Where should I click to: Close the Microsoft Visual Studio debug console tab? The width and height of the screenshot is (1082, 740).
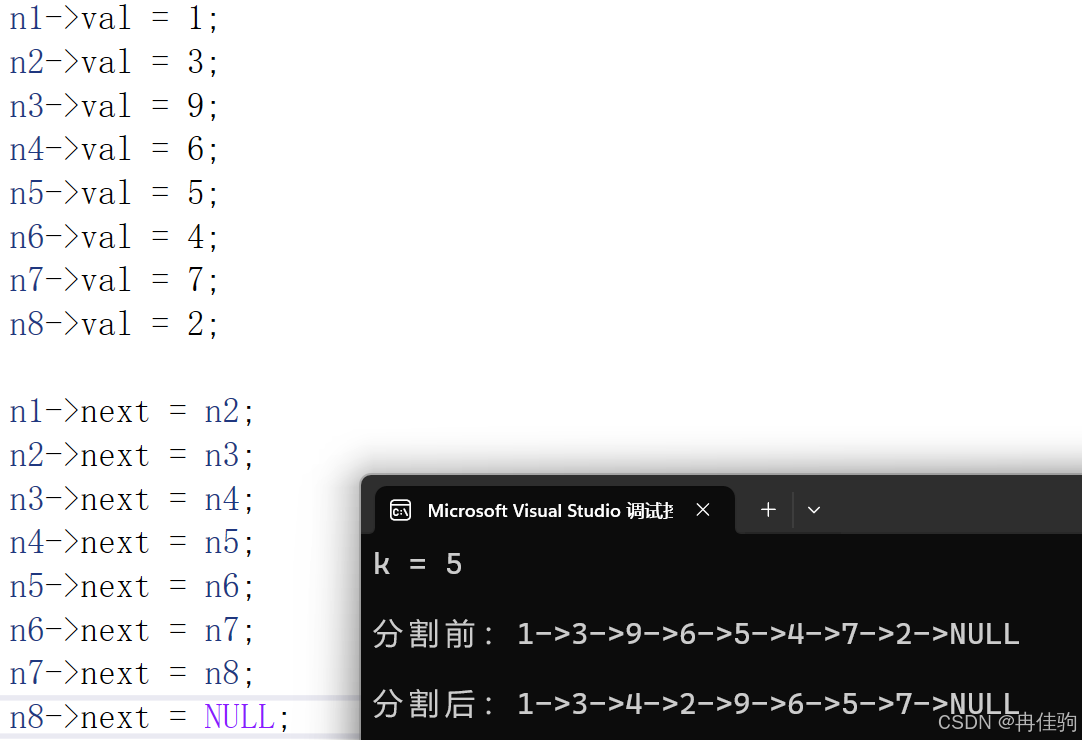pyautogui.click(x=703, y=510)
